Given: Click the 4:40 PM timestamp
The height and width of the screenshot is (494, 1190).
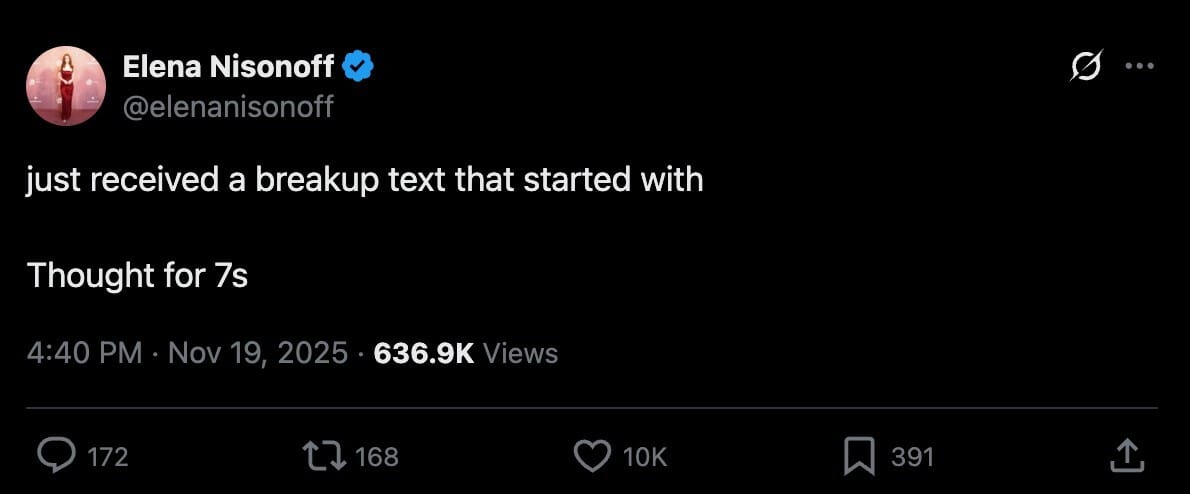Looking at the screenshot, I should (x=84, y=352).
